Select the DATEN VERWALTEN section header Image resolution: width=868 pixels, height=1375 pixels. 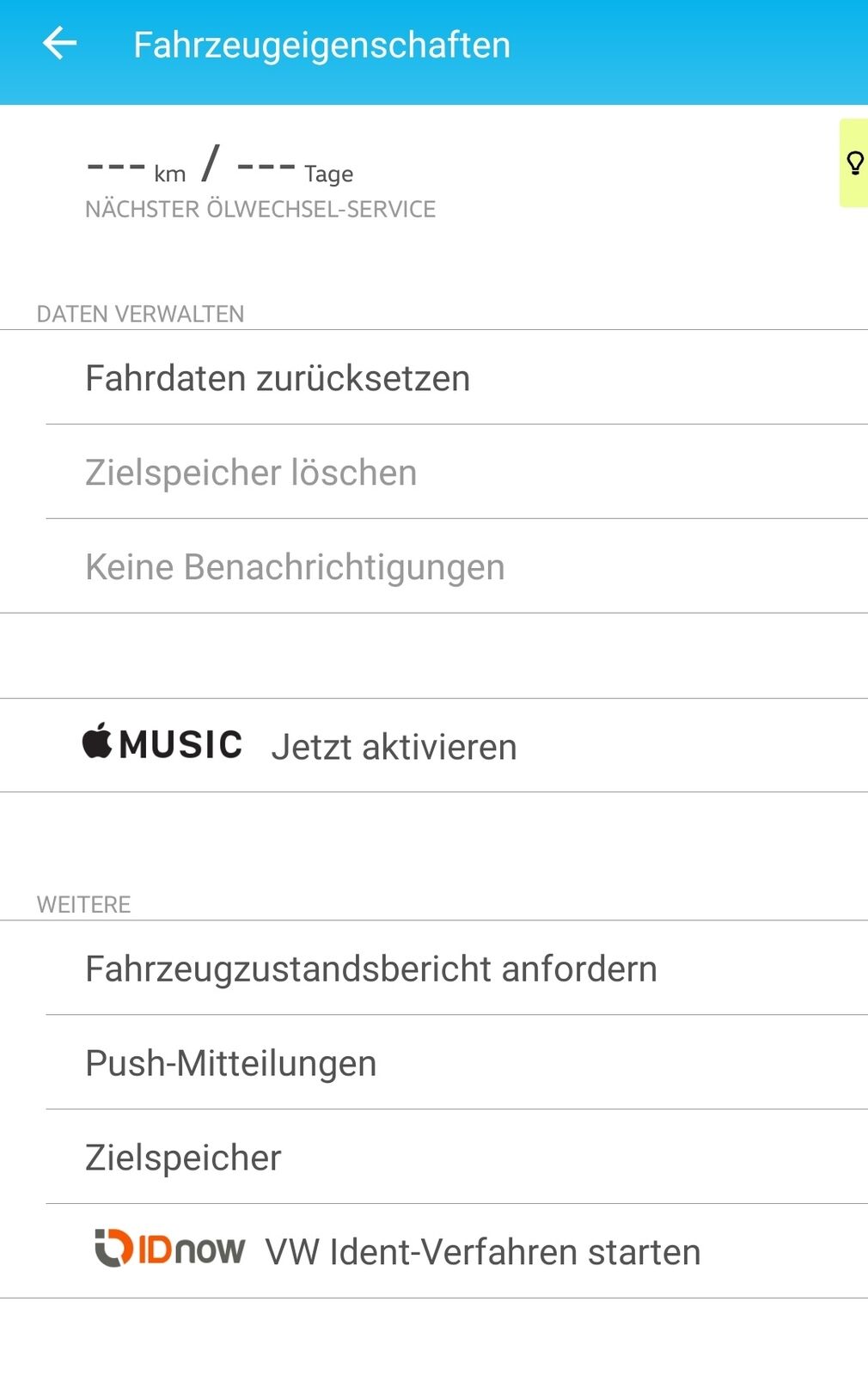click(x=140, y=313)
